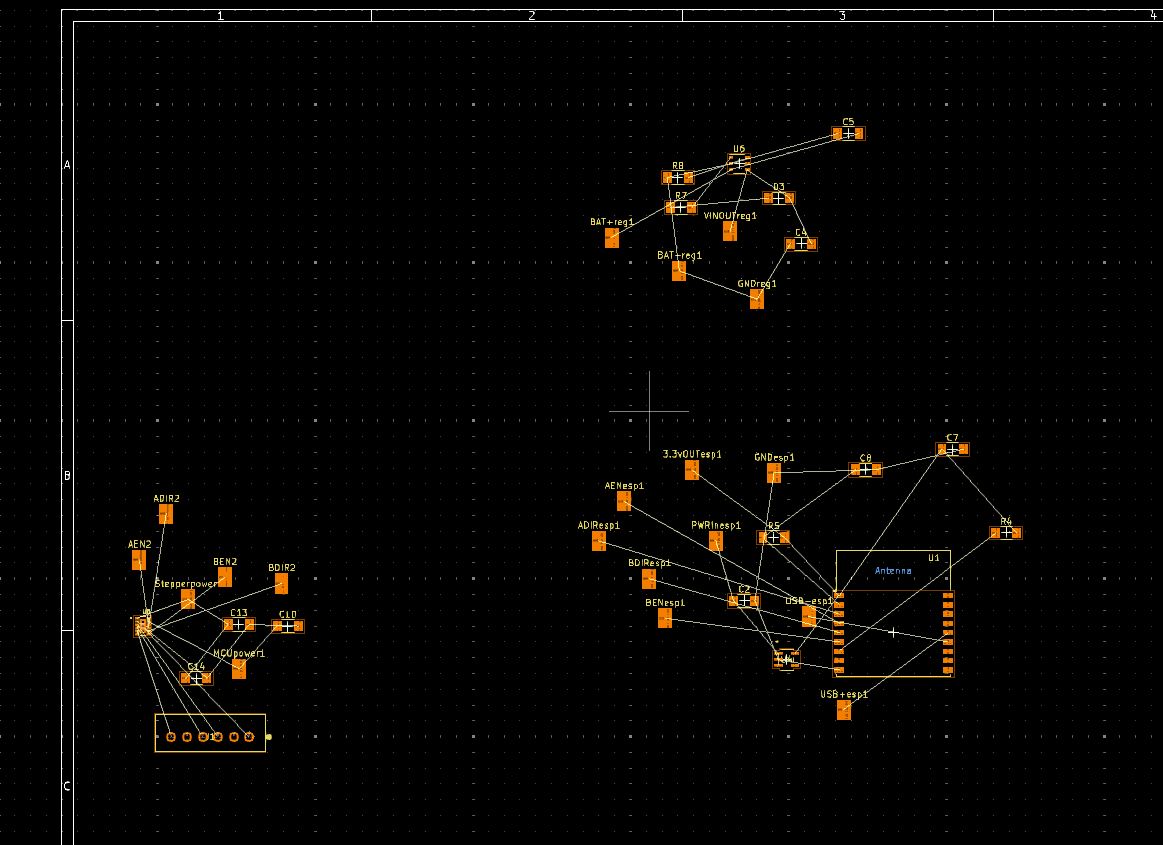Click the 3.3vOUTesp1 text label
Image resolution: width=1163 pixels, height=845 pixels.
[691, 454]
